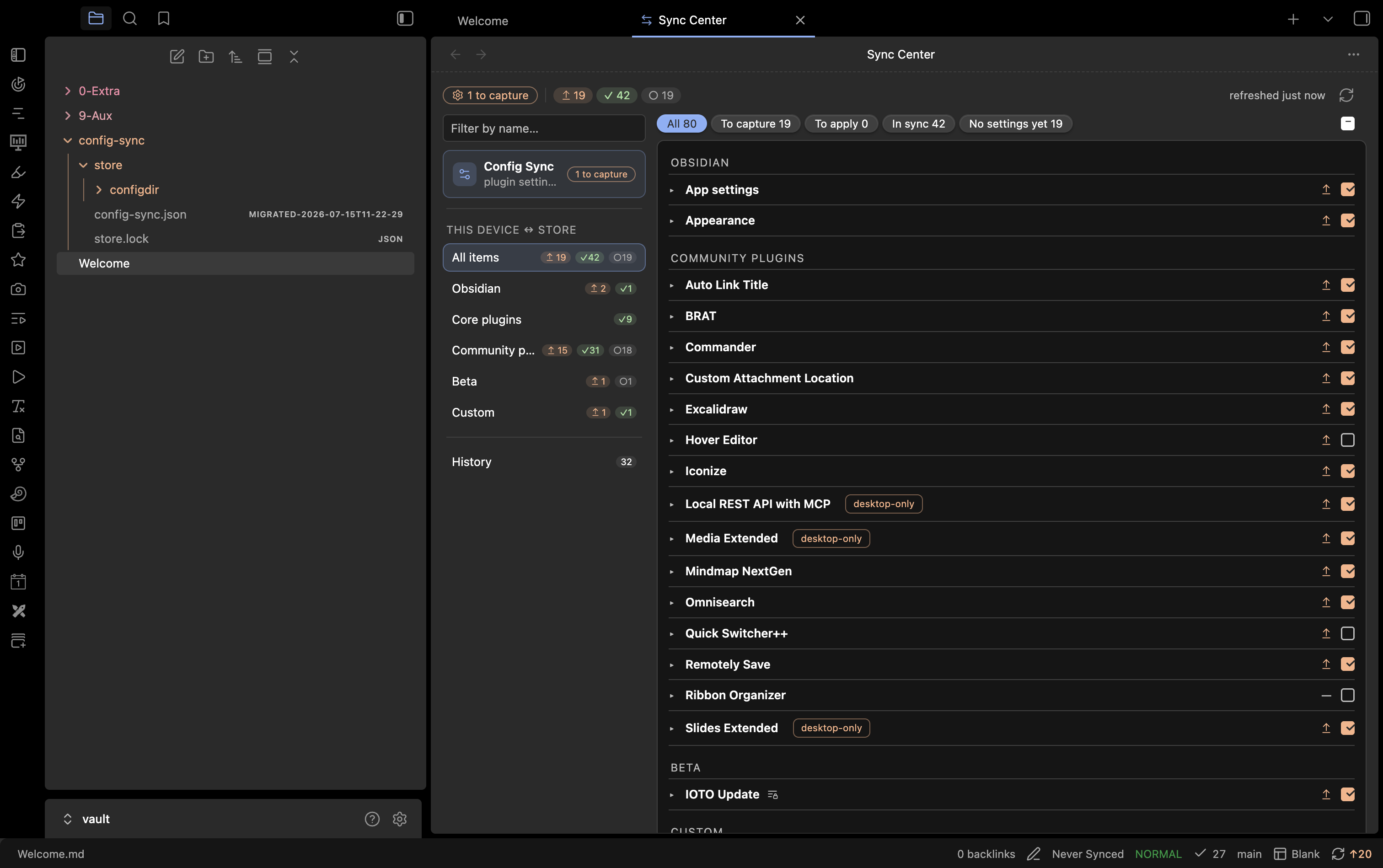The width and height of the screenshot is (1383, 868).
Task: Create new note icon in file explorer
Action: [177, 56]
